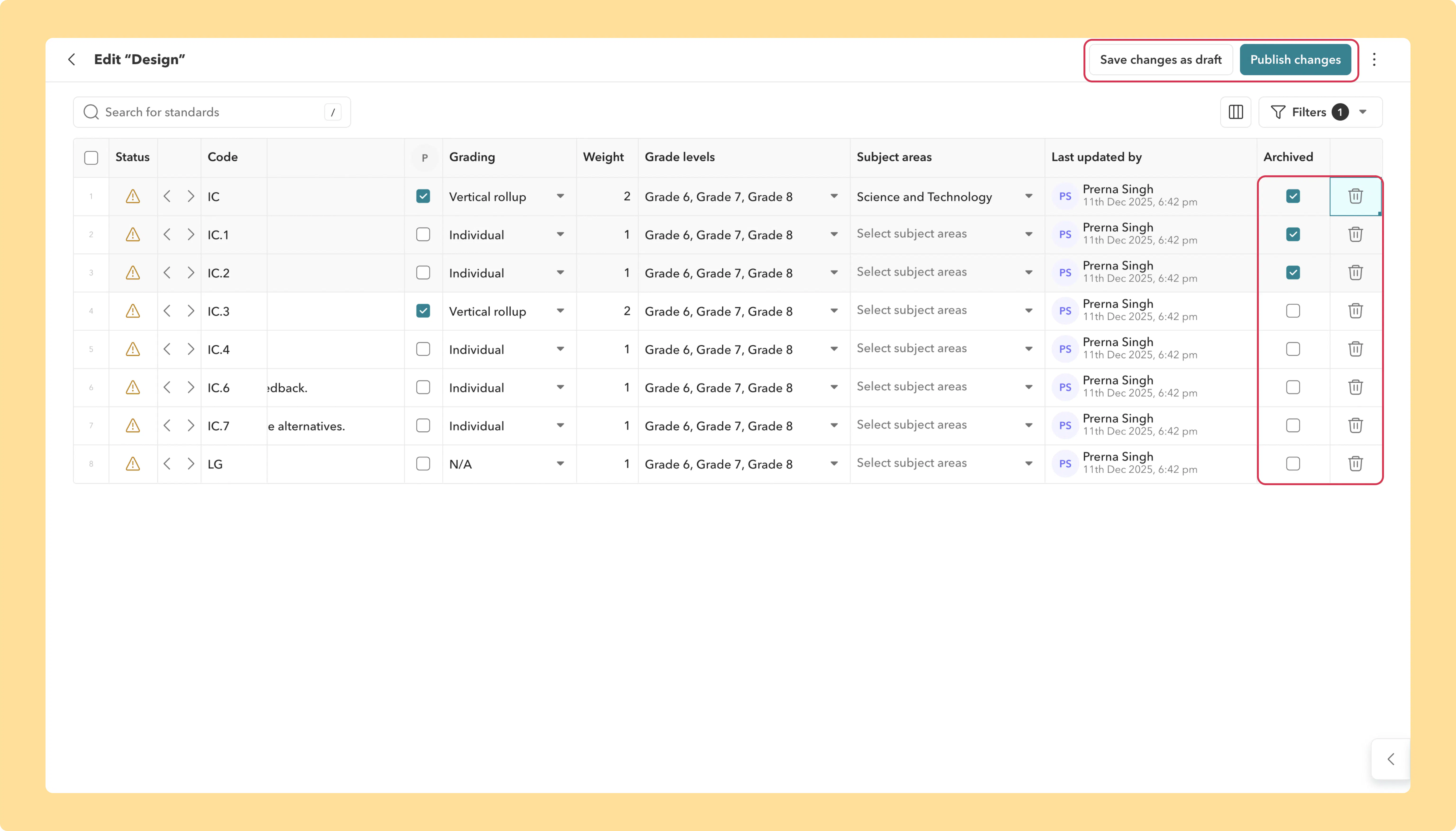Image resolution: width=1456 pixels, height=831 pixels.
Task: Indent the IC.4 row rightward
Action: click(x=191, y=349)
